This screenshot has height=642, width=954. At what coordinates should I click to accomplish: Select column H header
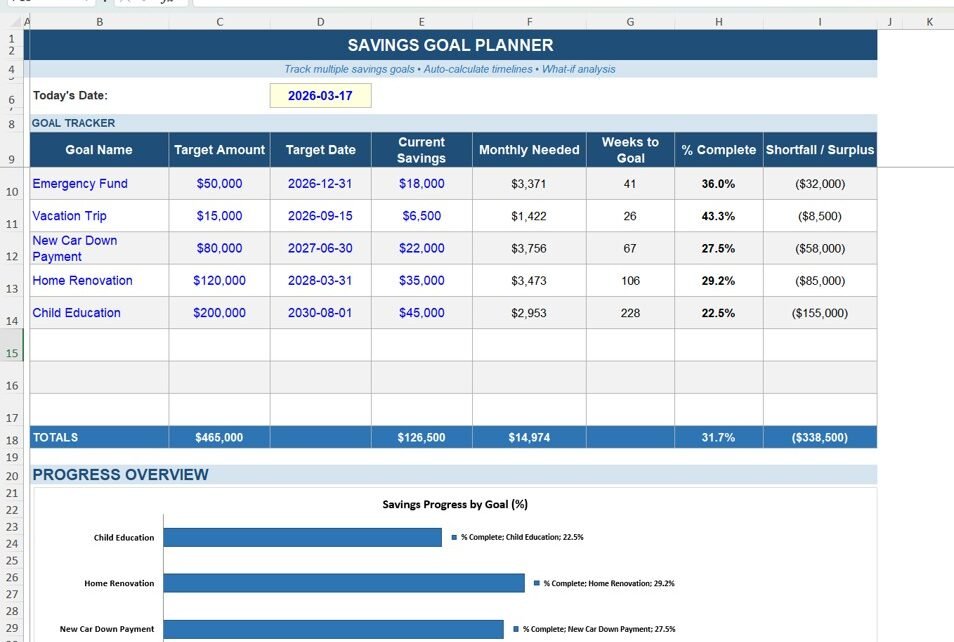point(718,21)
